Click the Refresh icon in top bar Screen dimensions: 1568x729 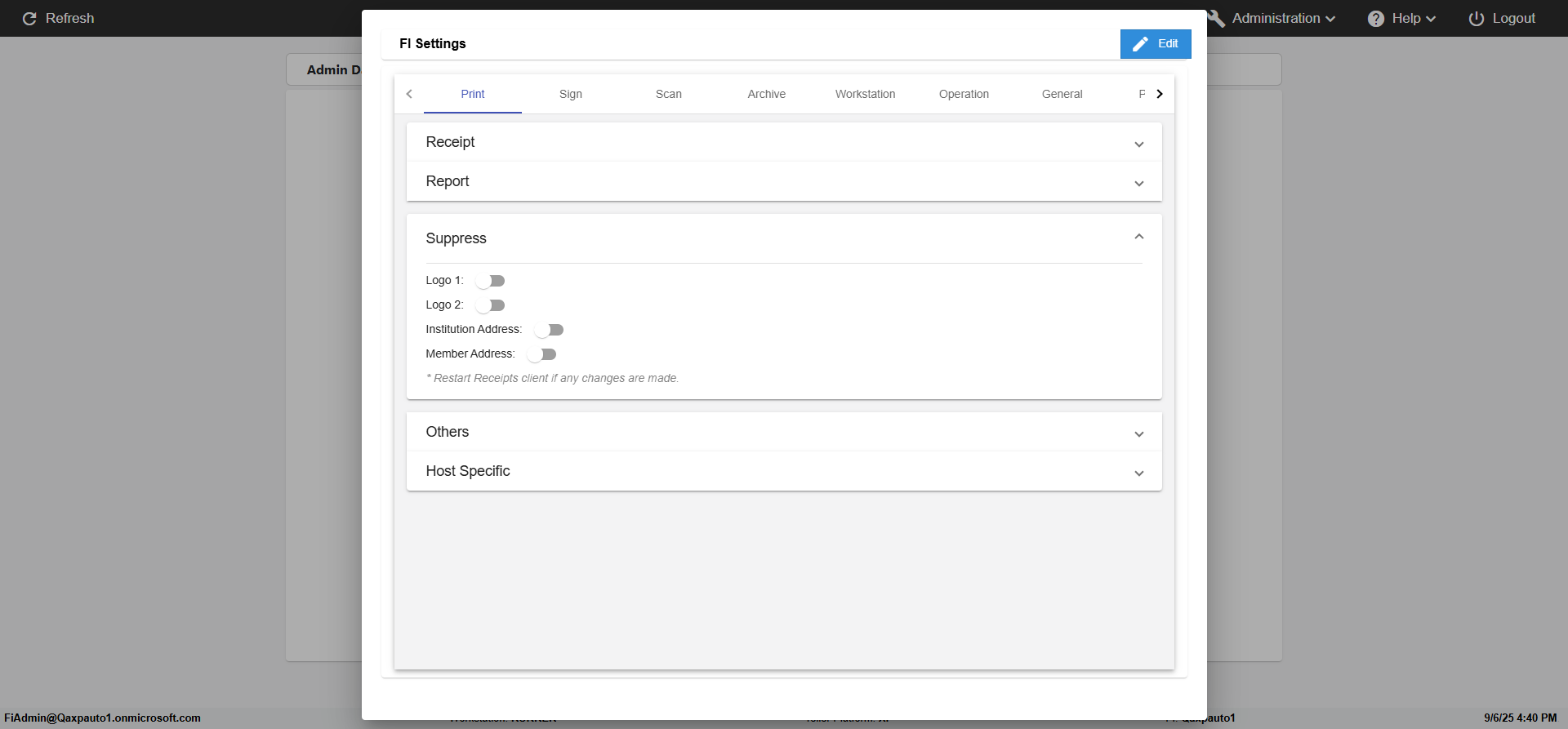[29, 19]
